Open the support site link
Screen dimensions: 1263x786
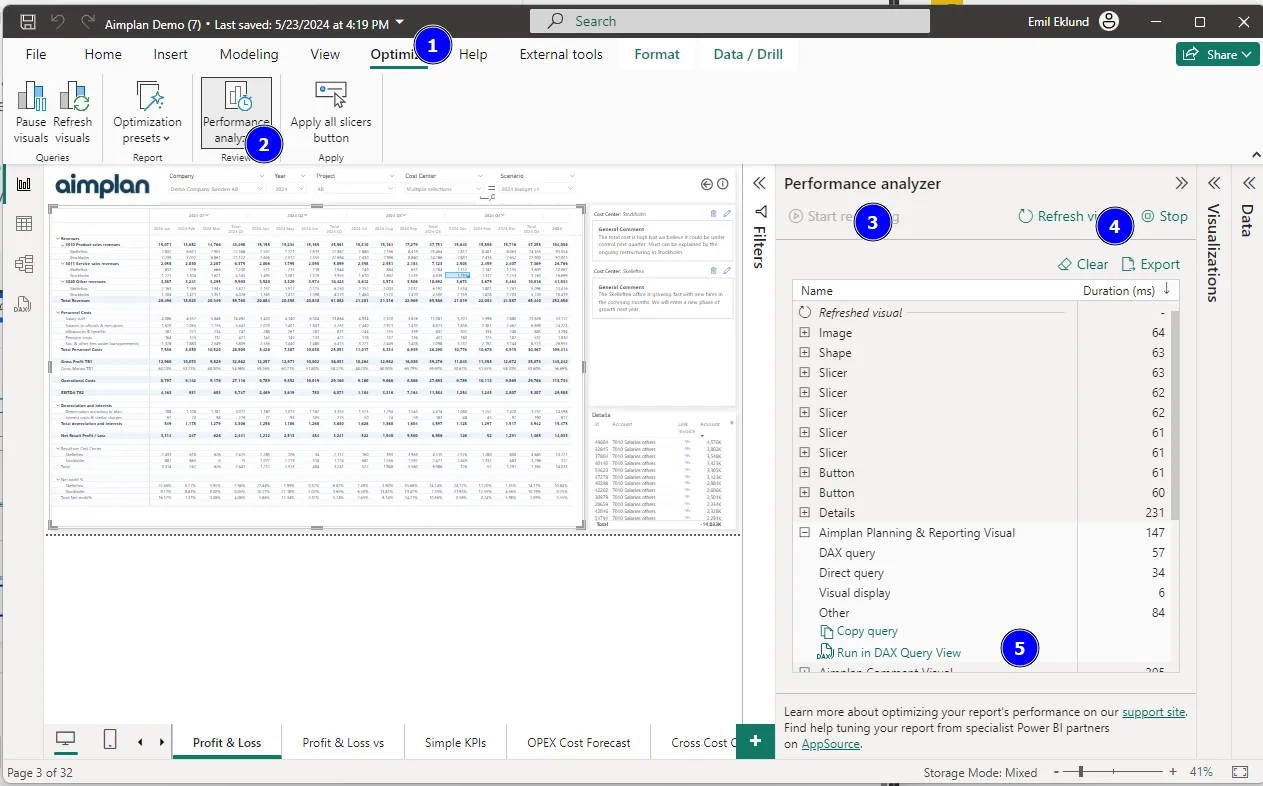(1153, 712)
